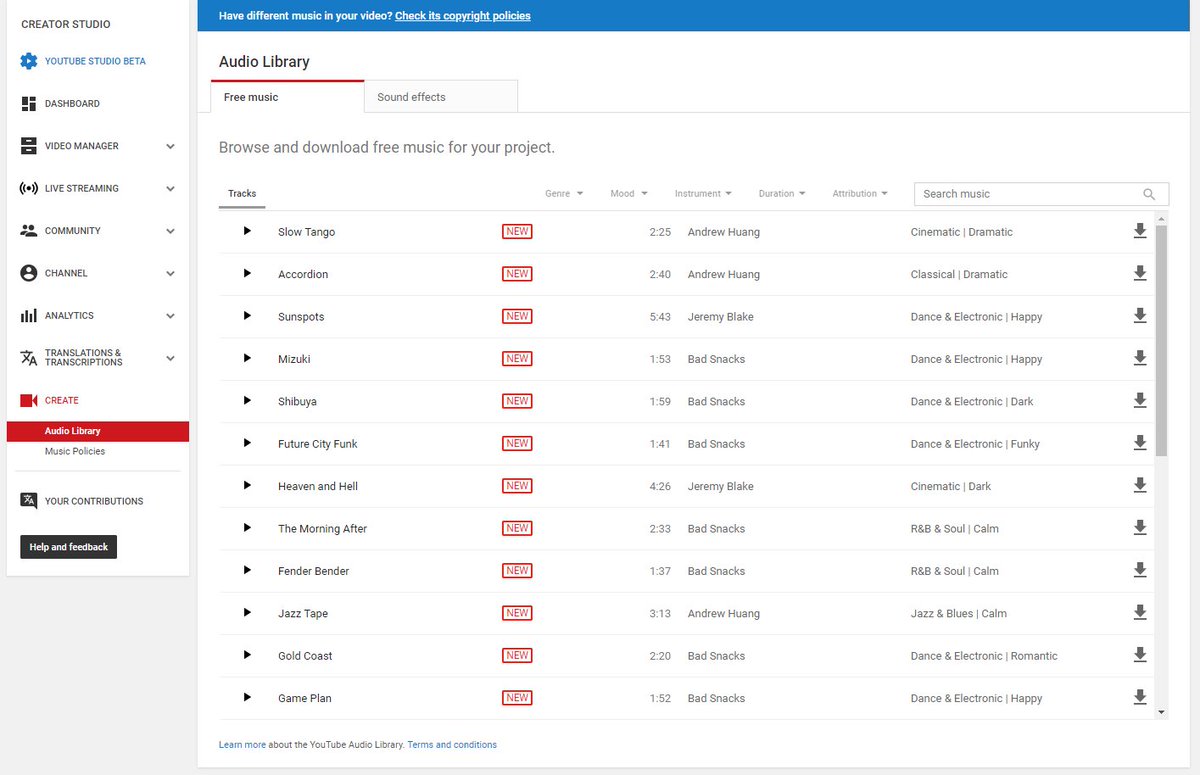
Task: Click the Jazz & Blues | Calm label
Action: 959,614
